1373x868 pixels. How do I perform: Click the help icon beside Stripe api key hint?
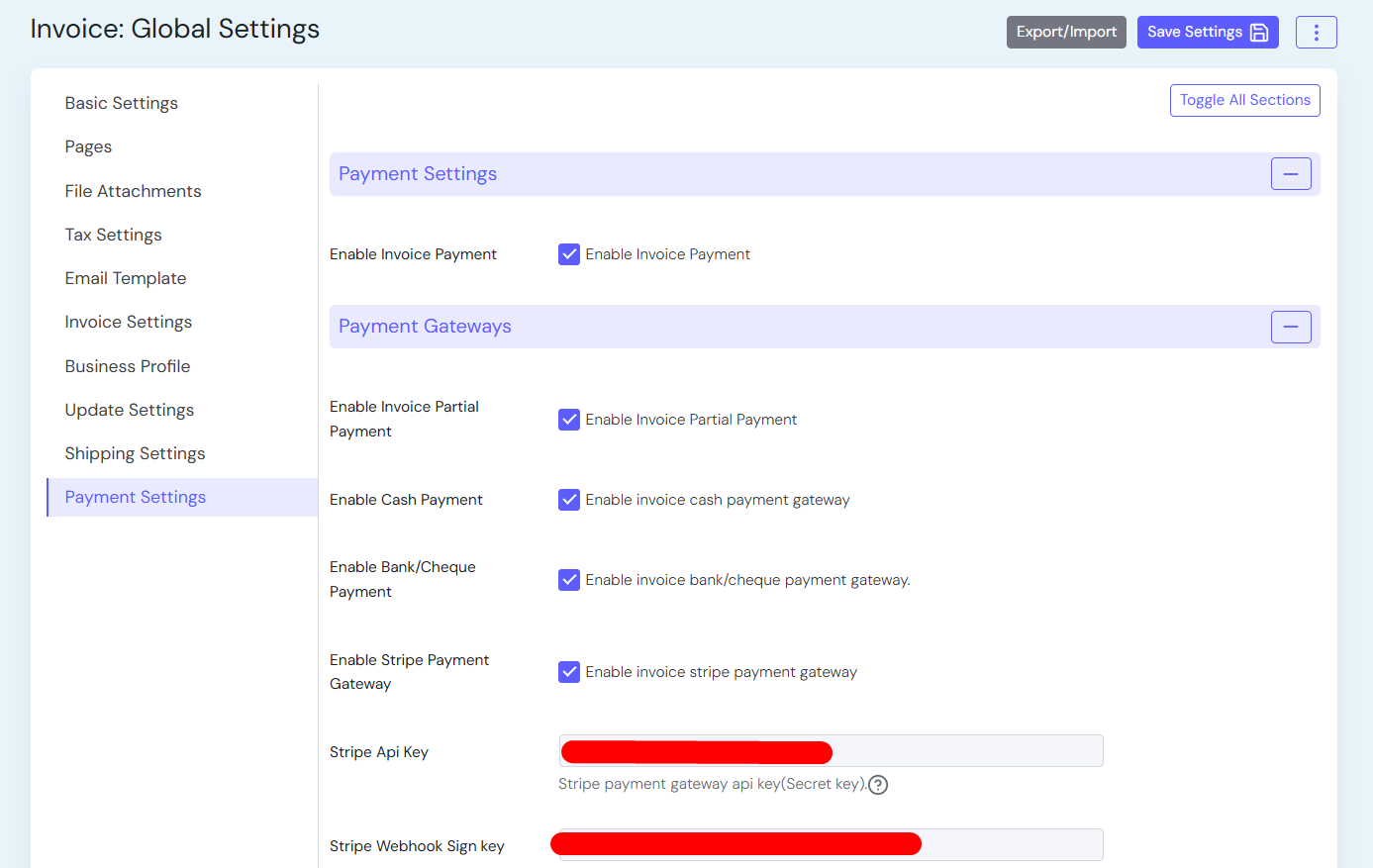tap(878, 785)
